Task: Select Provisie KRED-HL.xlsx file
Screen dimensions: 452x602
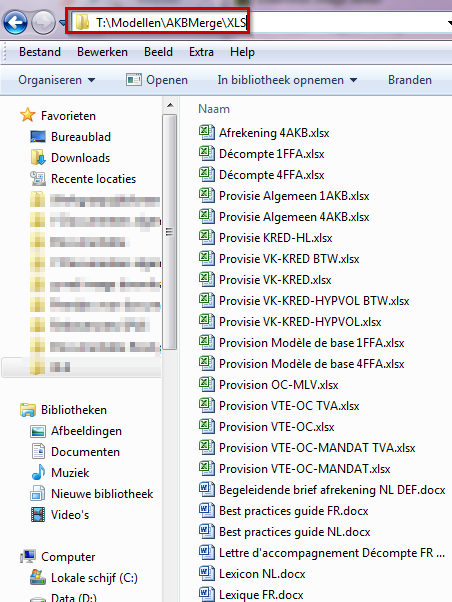Action: [265, 238]
